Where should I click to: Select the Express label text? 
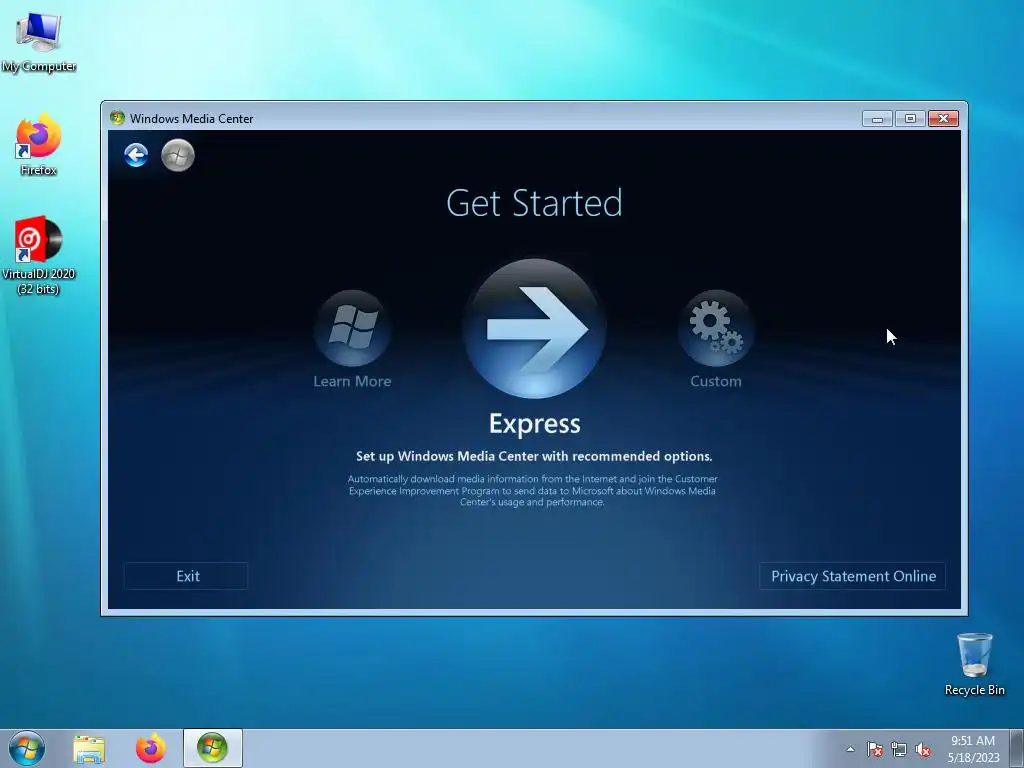tap(534, 424)
